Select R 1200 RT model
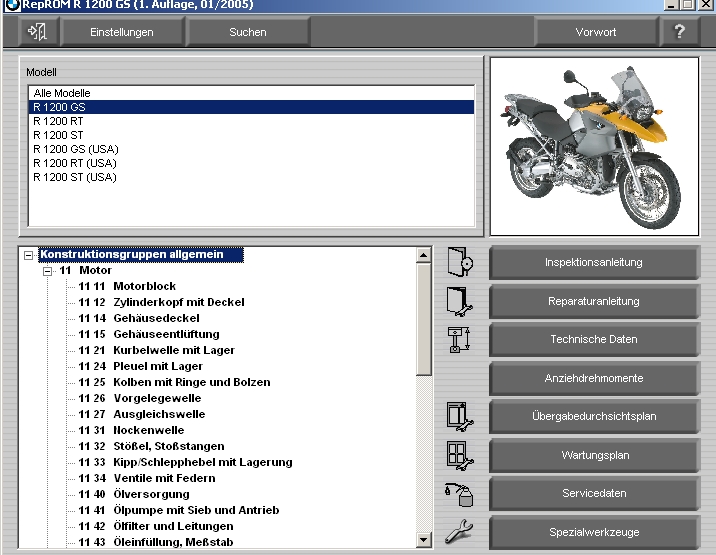The image size is (716, 555). 251,121
